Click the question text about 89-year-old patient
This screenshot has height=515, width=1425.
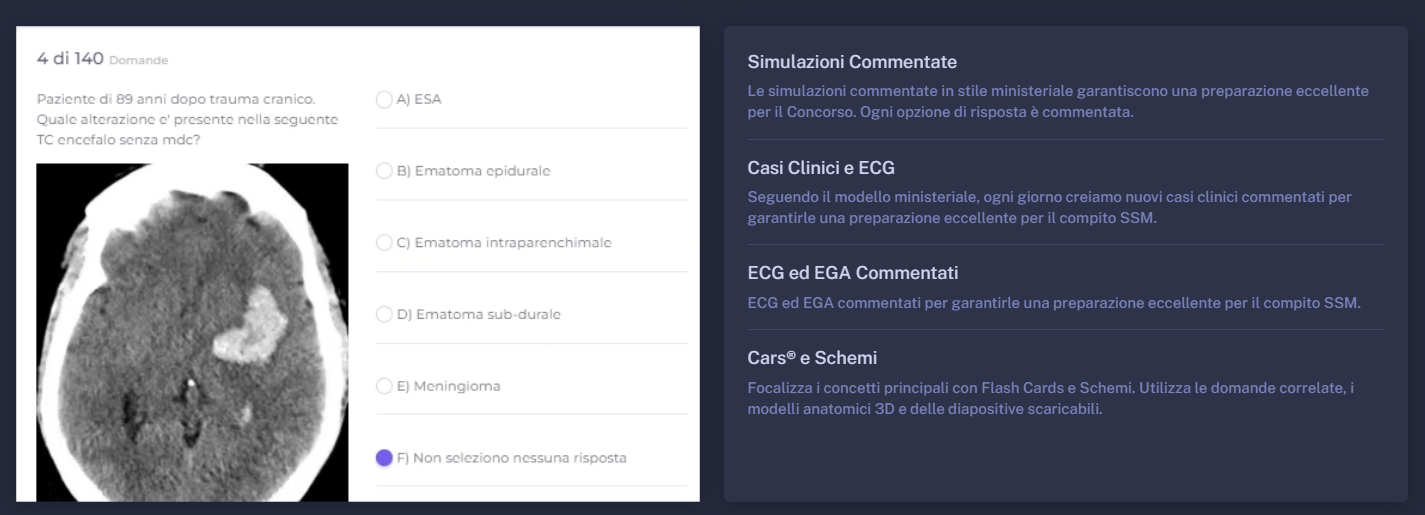(187, 119)
